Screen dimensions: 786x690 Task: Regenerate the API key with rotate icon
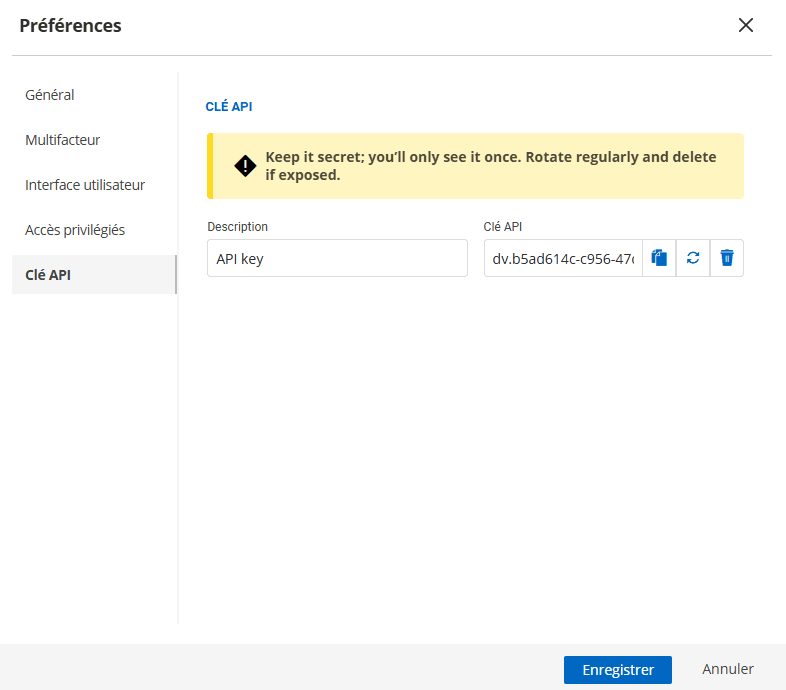(x=693, y=258)
